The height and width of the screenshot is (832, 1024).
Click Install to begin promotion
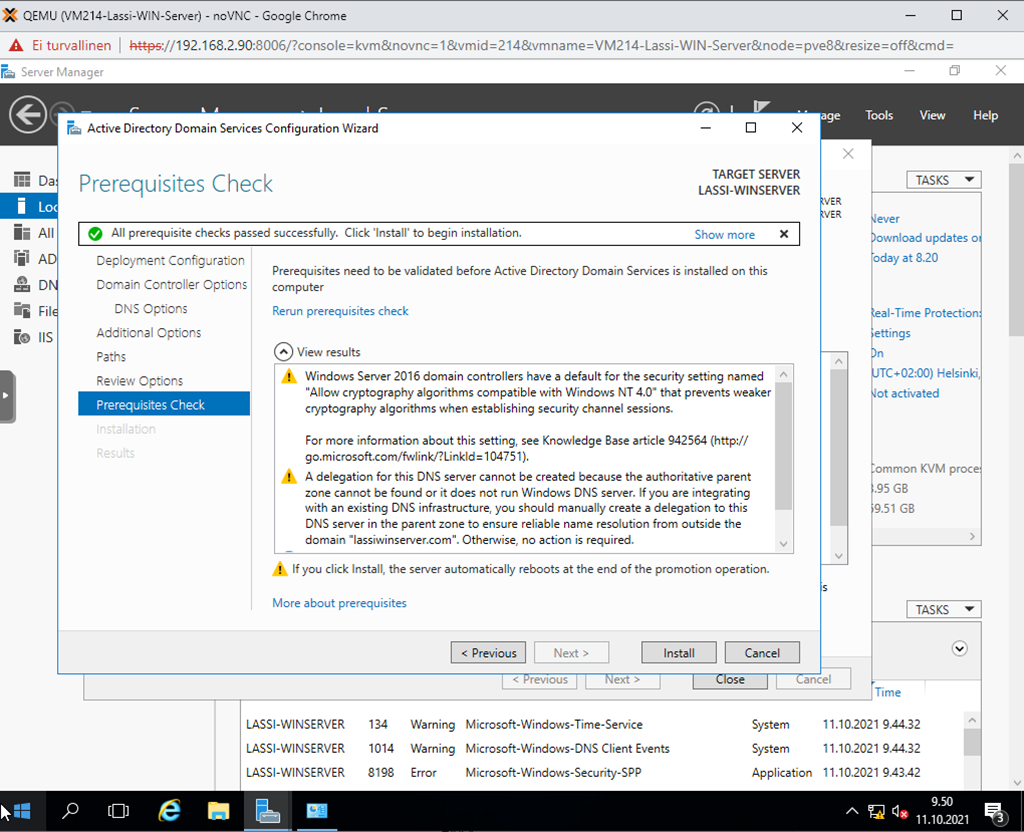click(679, 652)
